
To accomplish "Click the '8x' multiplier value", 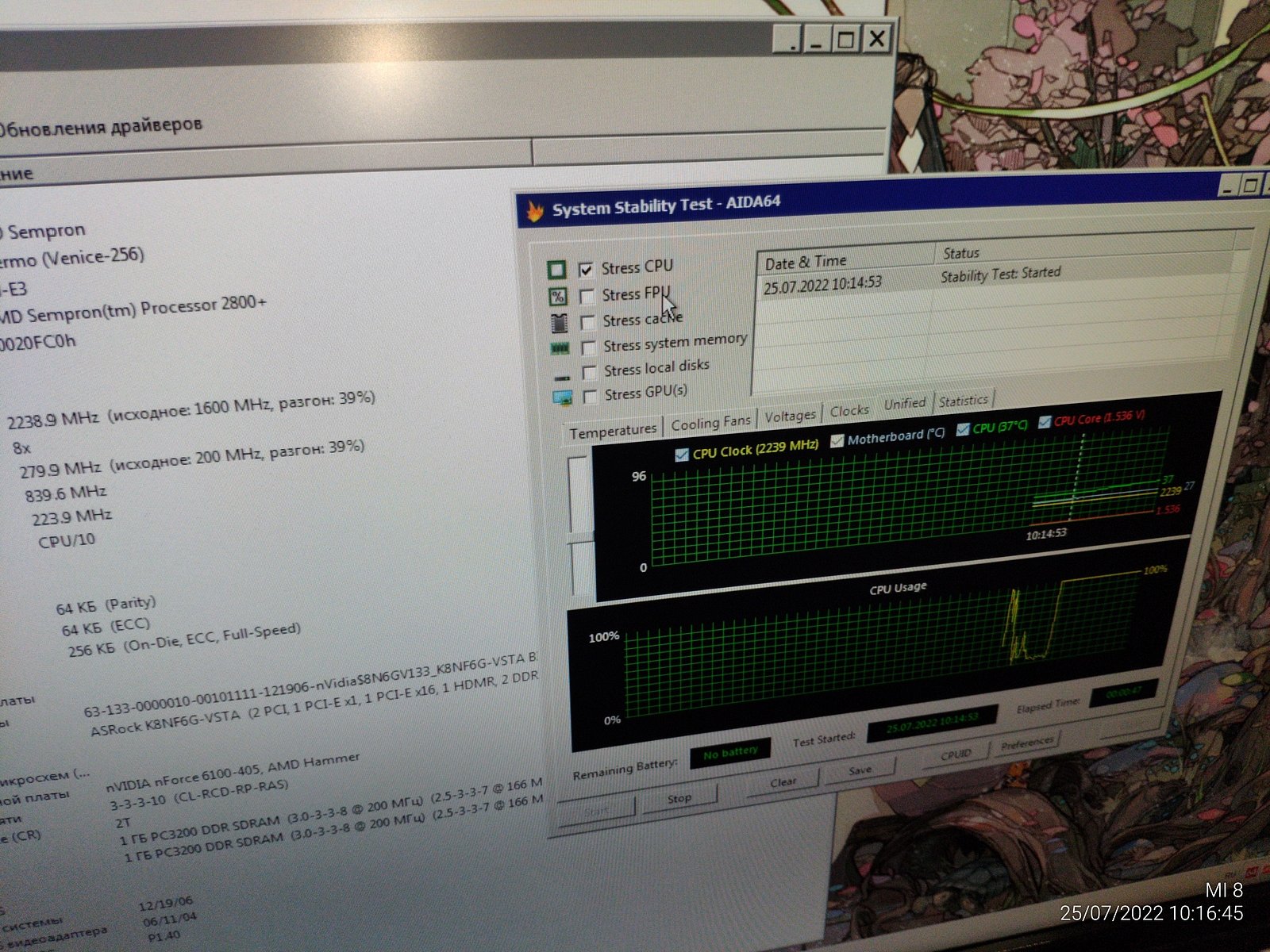I will pos(21,448).
